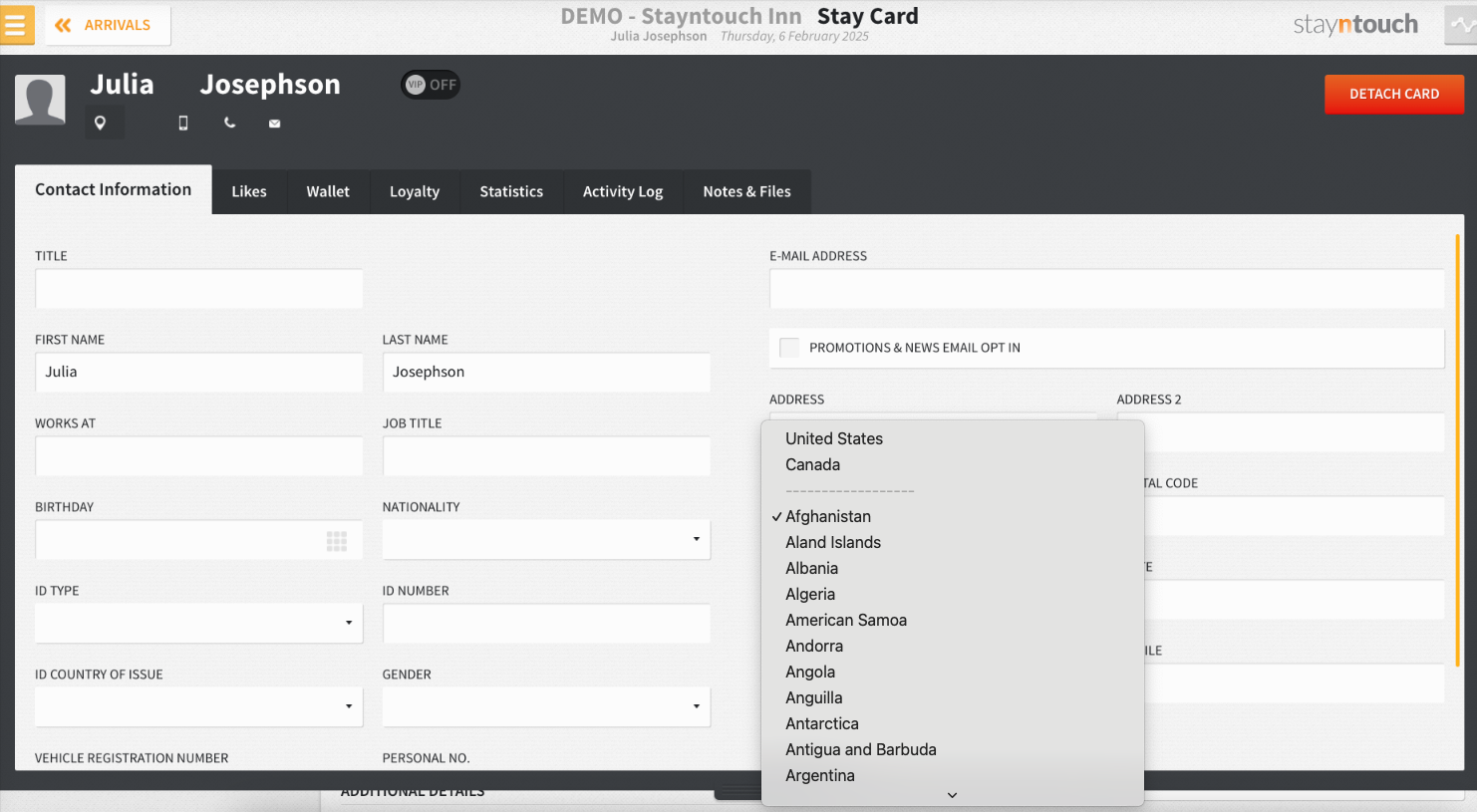Select Aland Islands in the country list
Viewport: 1477px width, 812px height.
tap(953, 542)
